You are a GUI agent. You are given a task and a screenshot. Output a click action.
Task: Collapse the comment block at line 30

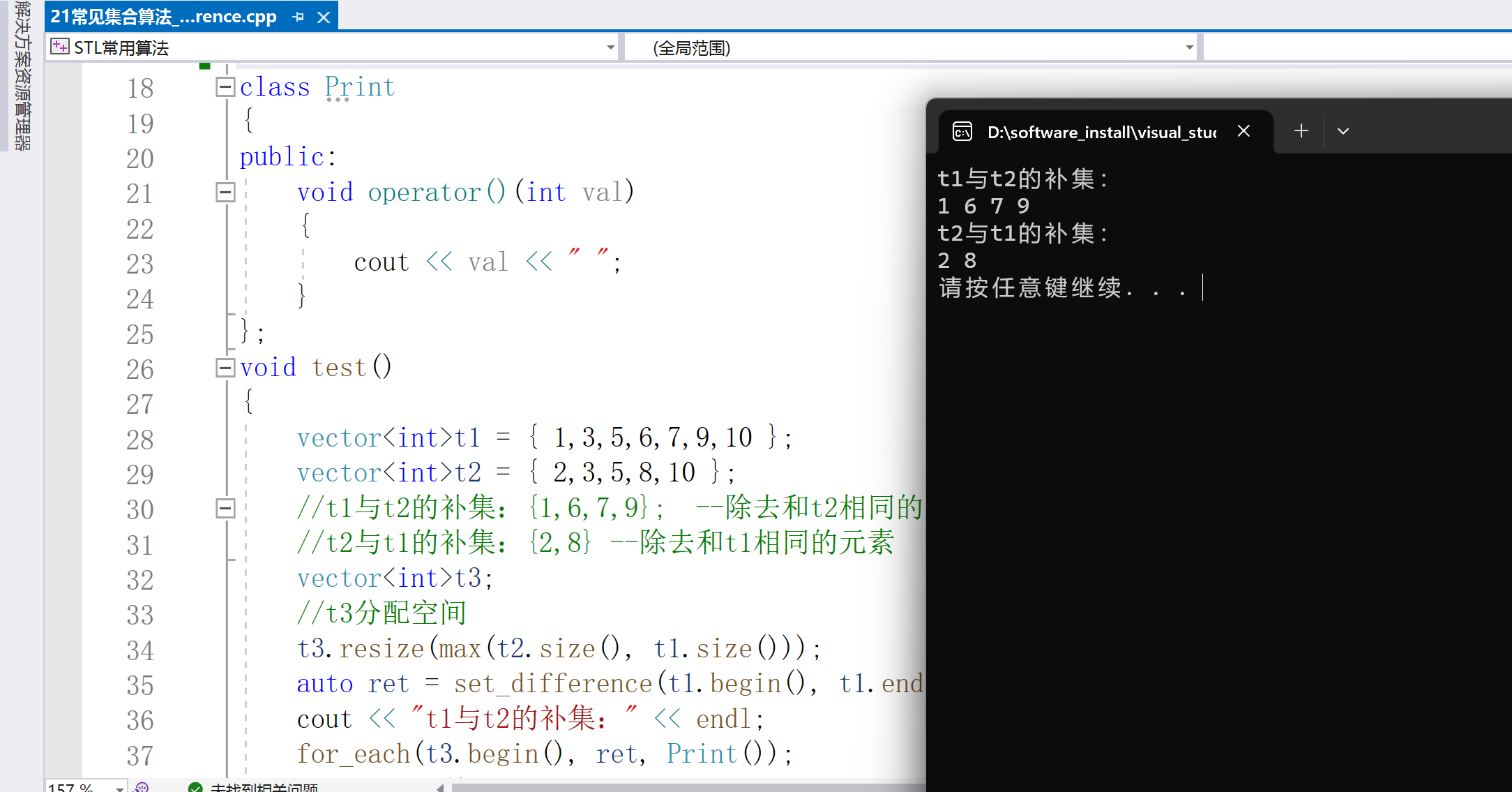pos(225,508)
